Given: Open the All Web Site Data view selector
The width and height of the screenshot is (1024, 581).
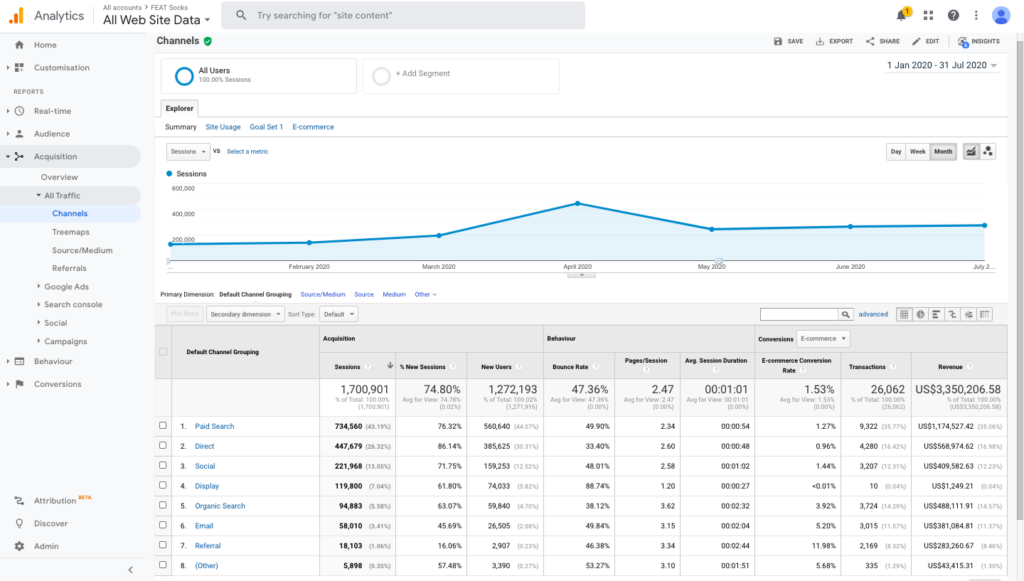Looking at the screenshot, I should click(x=156, y=20).
